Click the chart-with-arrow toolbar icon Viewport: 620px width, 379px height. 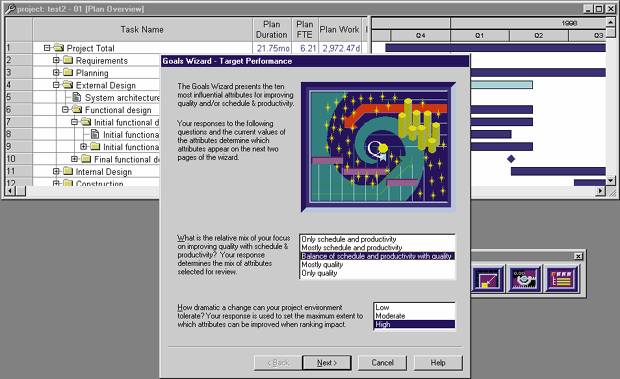[489, 279]
